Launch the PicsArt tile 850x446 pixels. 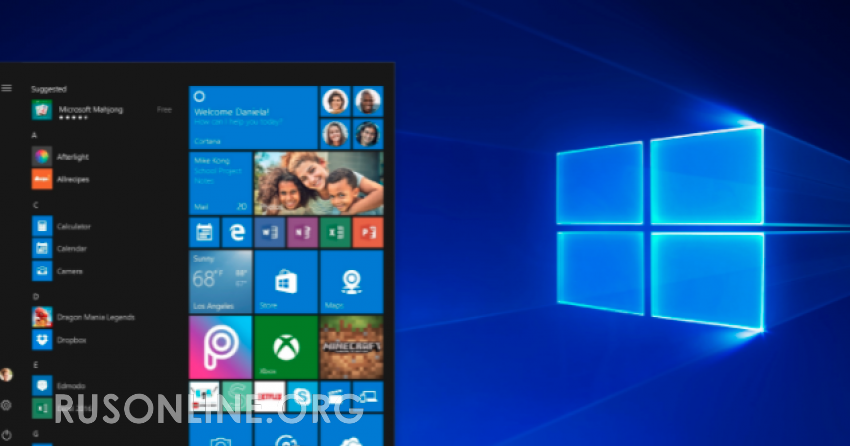(x=220, y=347)
